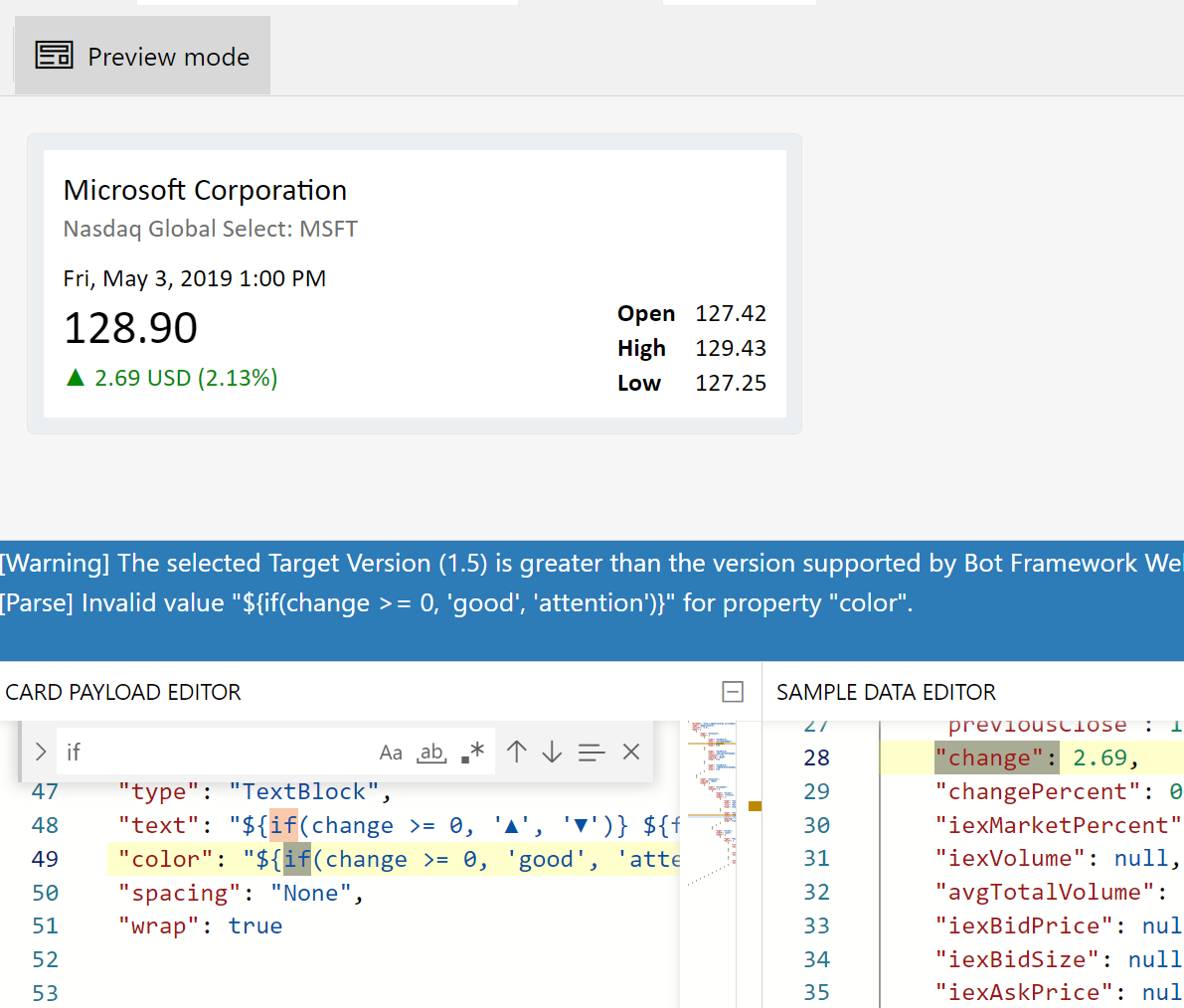The height and width of the screenshot is (1008, 1184).
Task: Click the Preview mode tab
Action: (x=141, y=56)
